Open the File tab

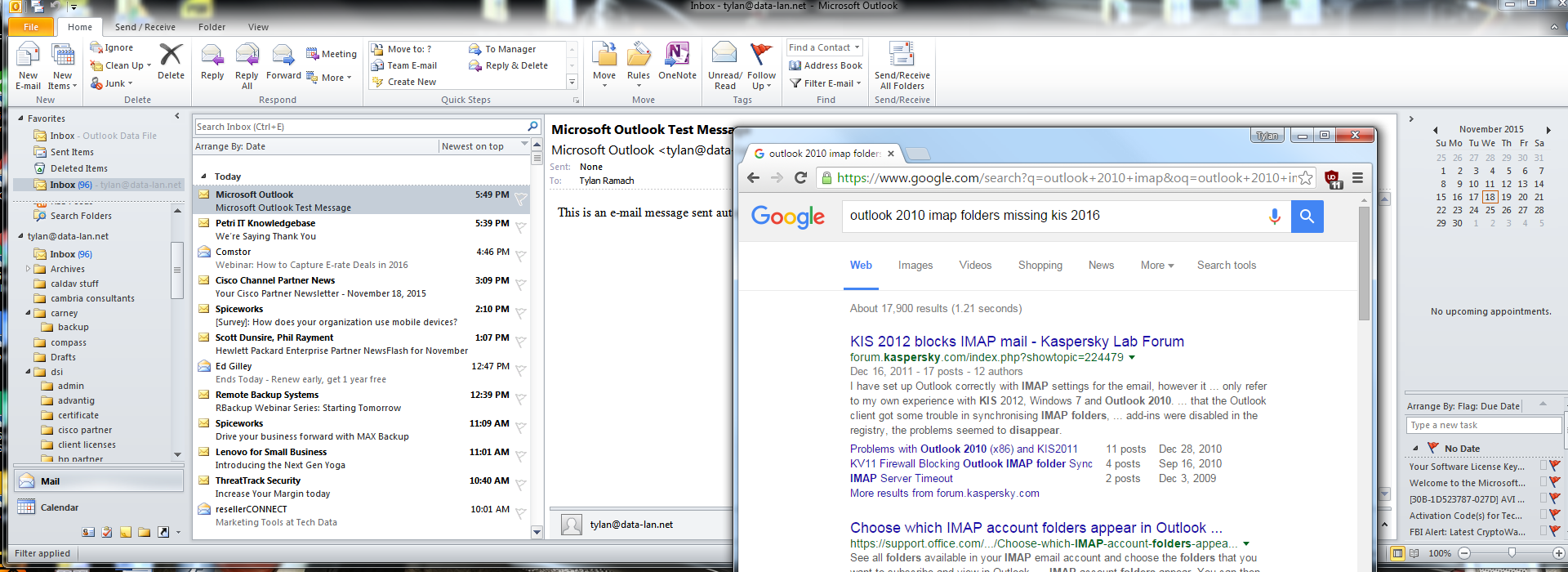pyautogui.click(x=31, y=27)
